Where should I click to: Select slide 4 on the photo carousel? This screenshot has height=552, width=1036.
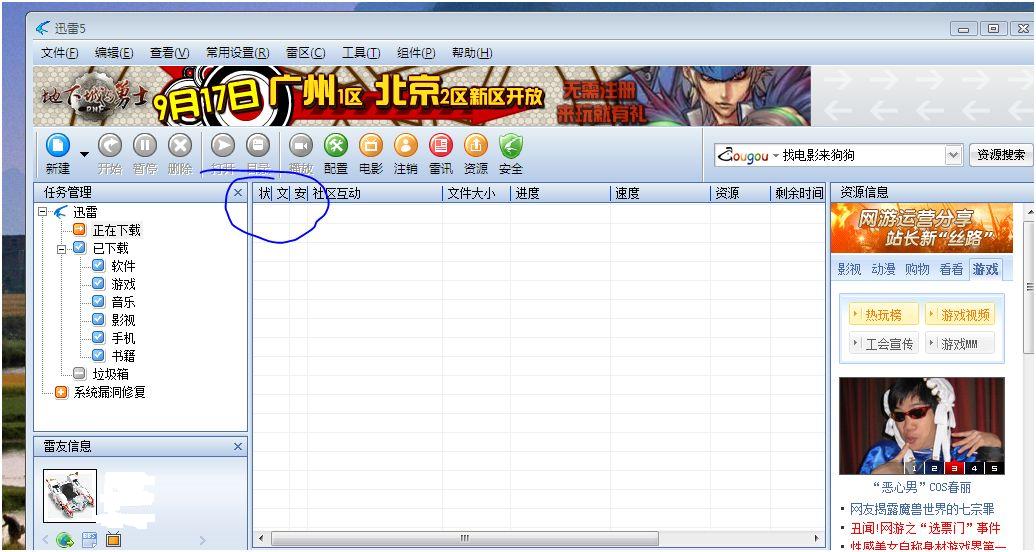[974, 468]
